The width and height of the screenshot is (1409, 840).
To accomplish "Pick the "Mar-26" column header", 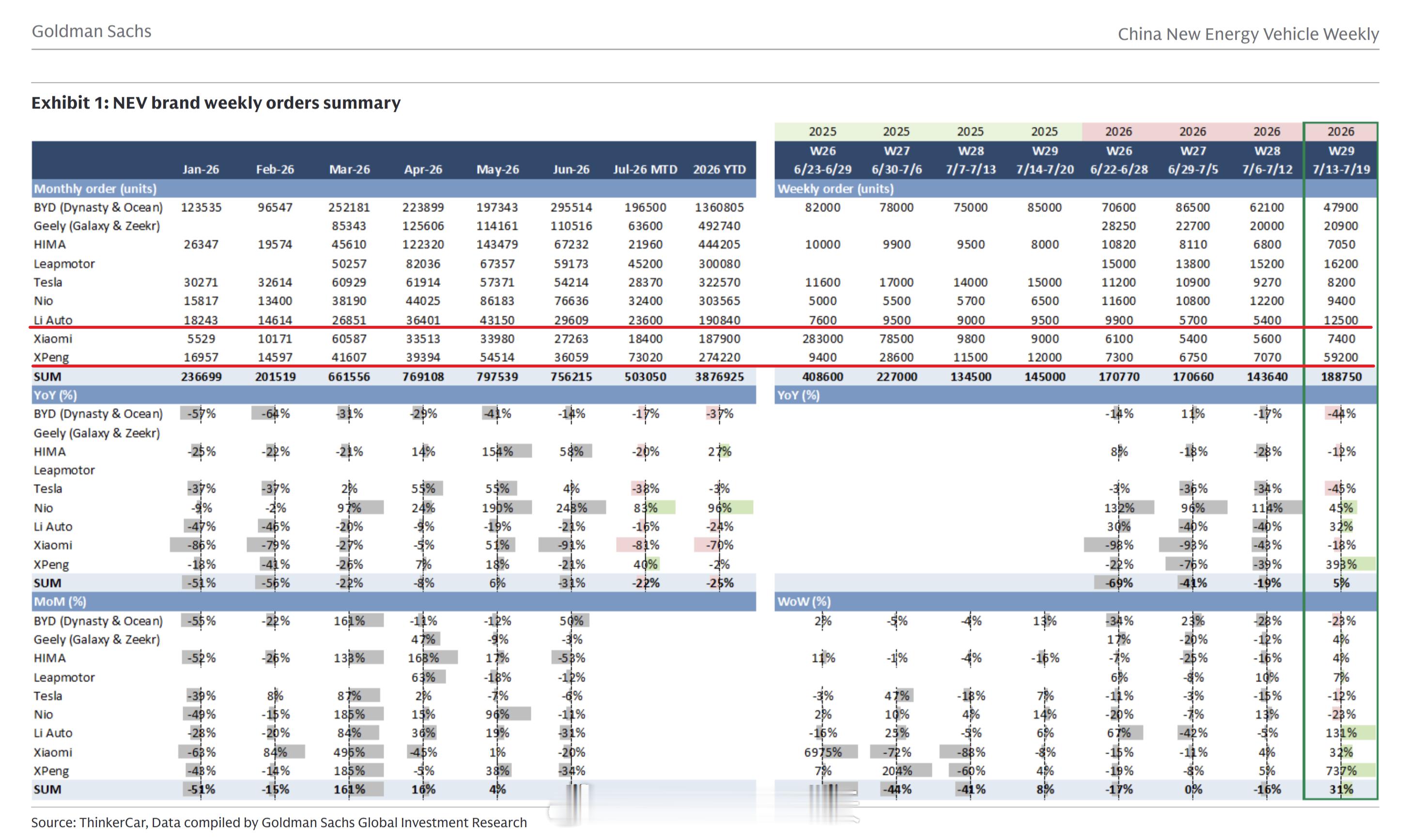I will pyautogui.click(x=349, y=169).
